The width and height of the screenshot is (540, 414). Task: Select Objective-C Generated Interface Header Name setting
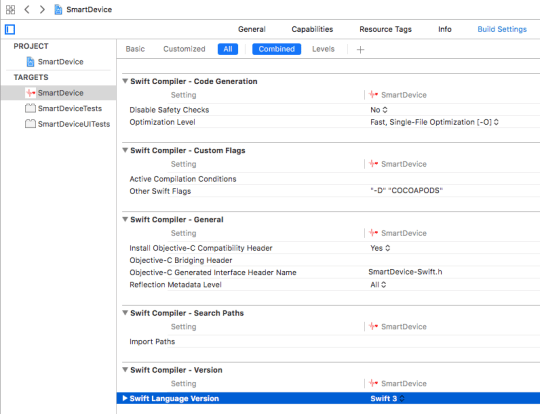coord(213,272)
